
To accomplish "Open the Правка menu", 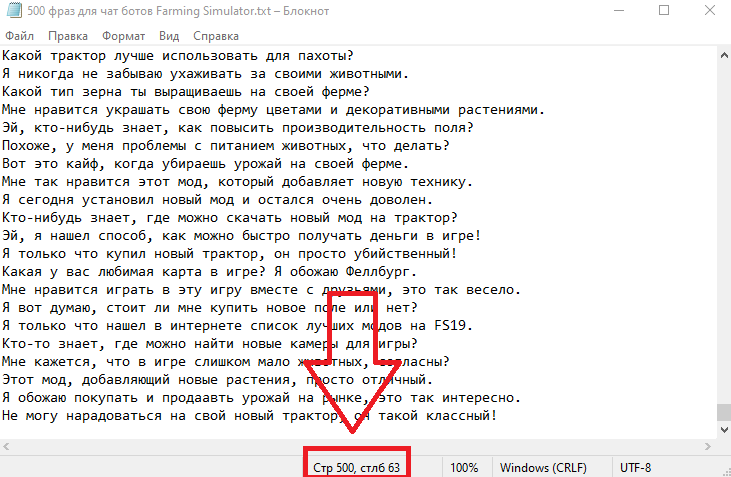I will pos(68,36).
